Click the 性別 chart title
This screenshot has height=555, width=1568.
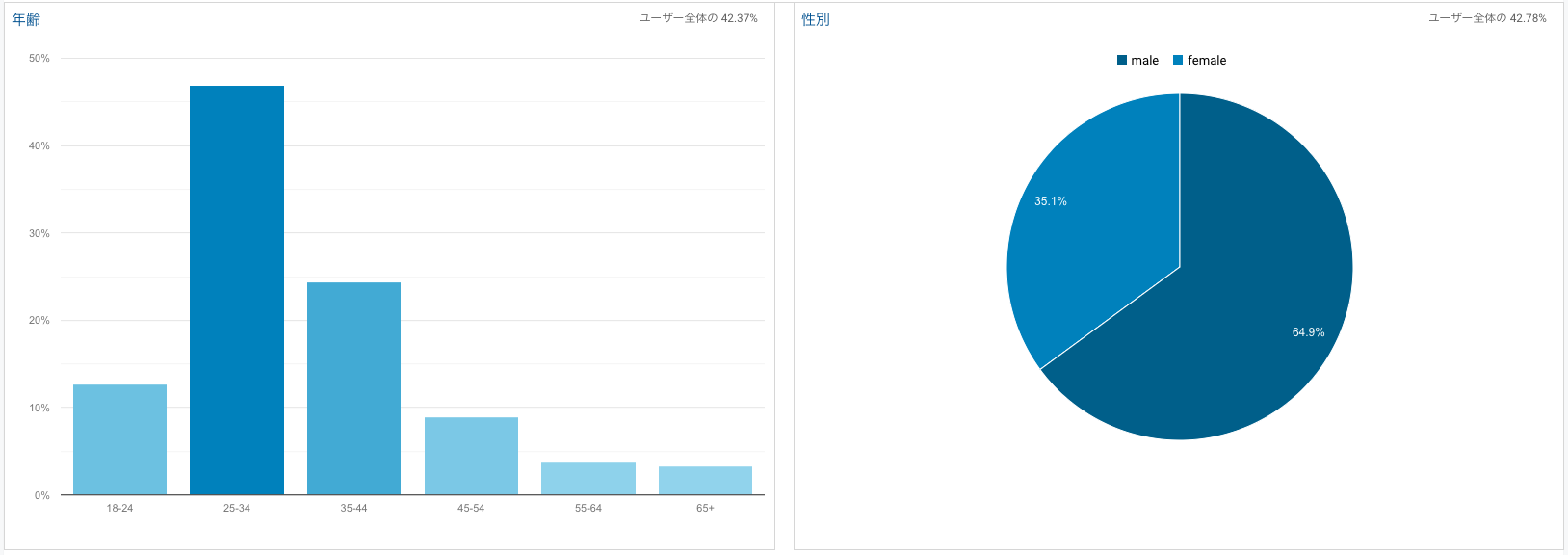[816, 19]
